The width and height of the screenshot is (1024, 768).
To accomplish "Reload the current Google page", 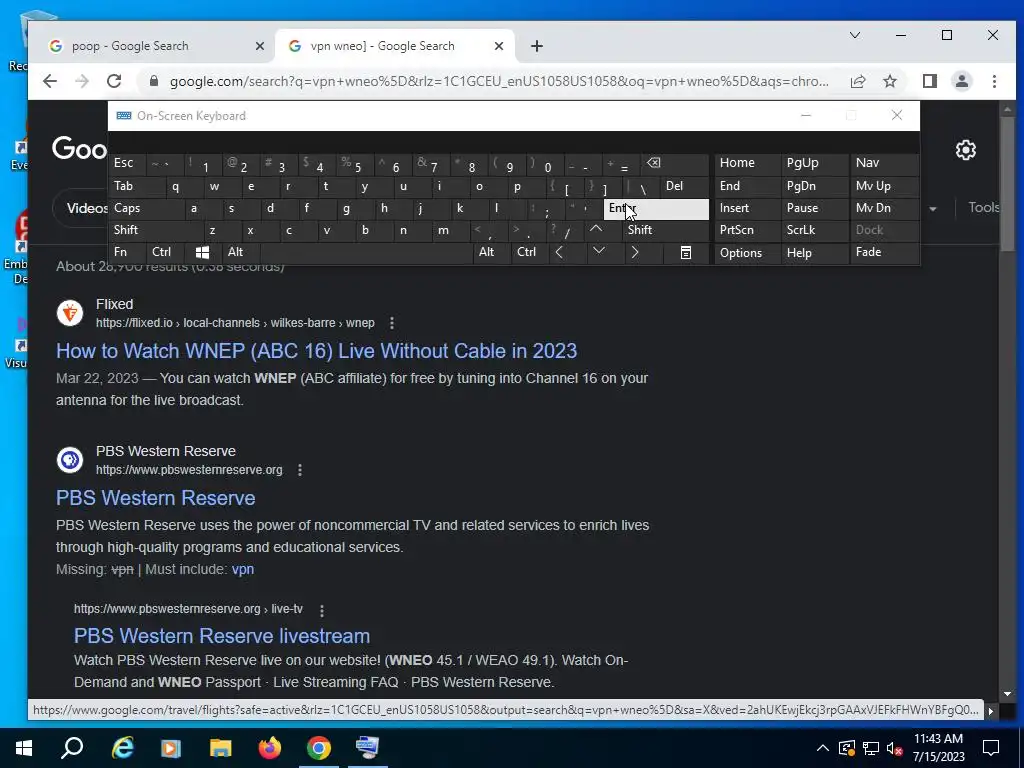I will pyautogui.click(x=114, y=81).
